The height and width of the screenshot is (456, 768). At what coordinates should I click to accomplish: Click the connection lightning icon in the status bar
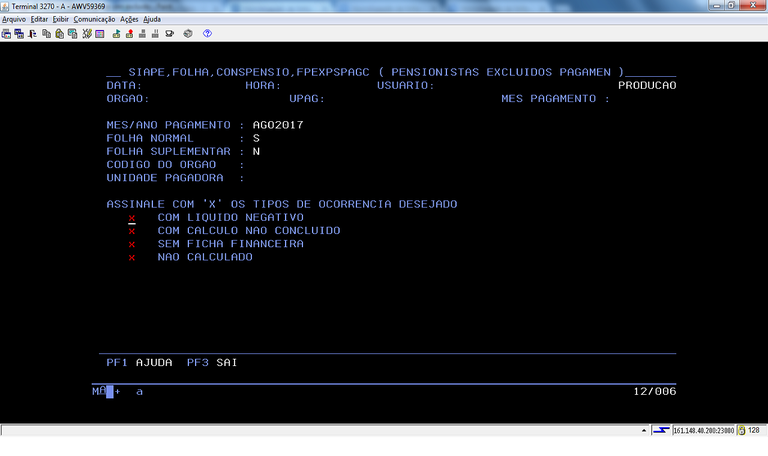coord(661,430)
